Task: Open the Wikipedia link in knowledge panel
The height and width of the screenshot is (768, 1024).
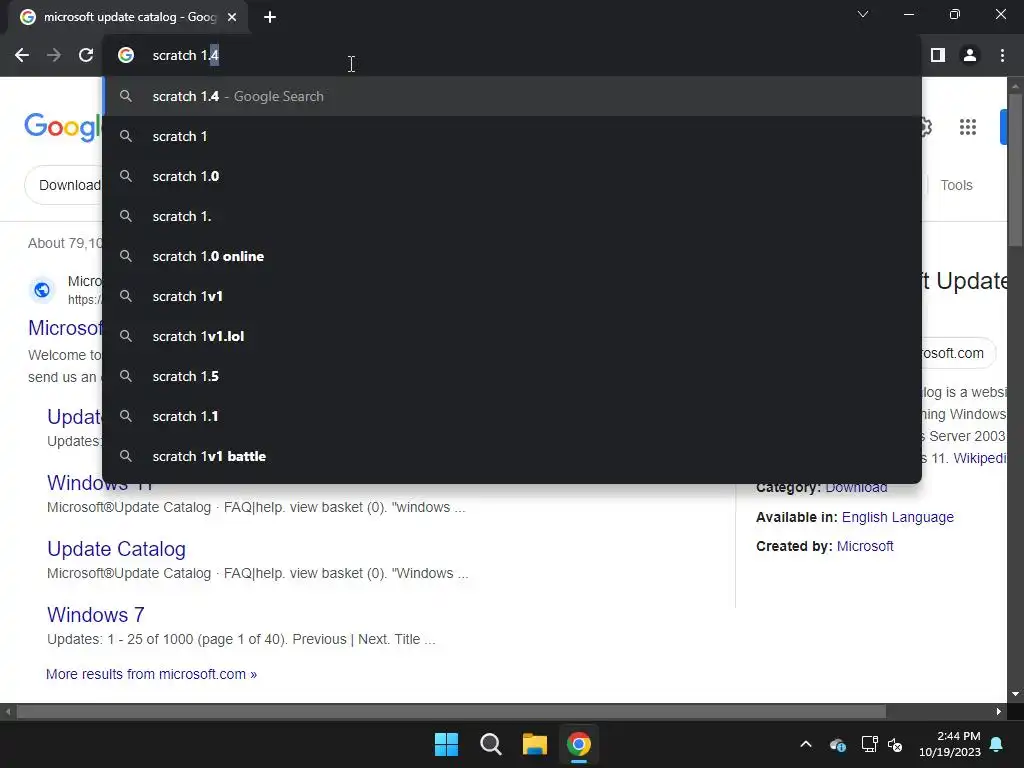Action: click(980, 458)
